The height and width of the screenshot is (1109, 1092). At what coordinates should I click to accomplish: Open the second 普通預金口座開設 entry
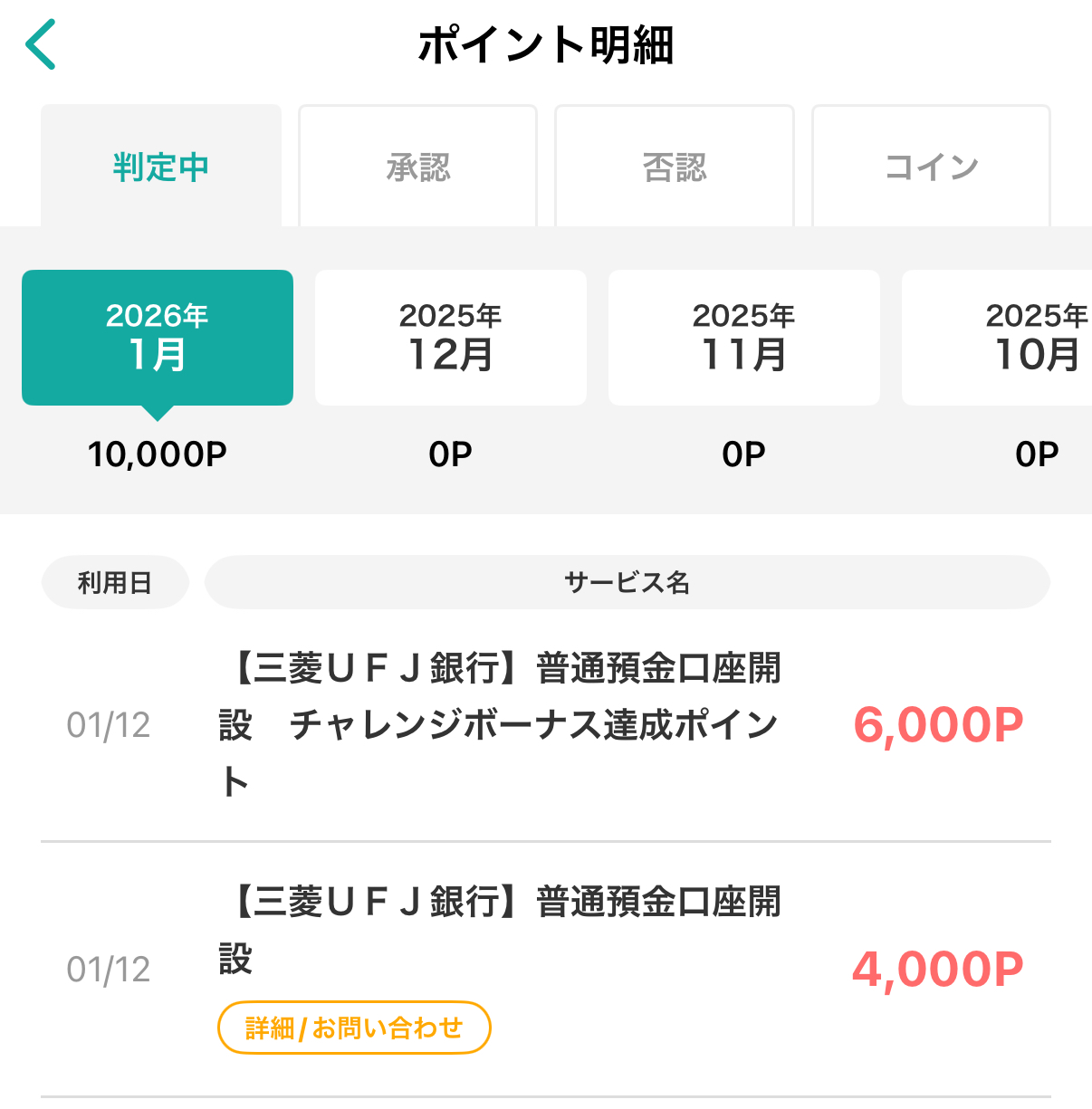500,929
